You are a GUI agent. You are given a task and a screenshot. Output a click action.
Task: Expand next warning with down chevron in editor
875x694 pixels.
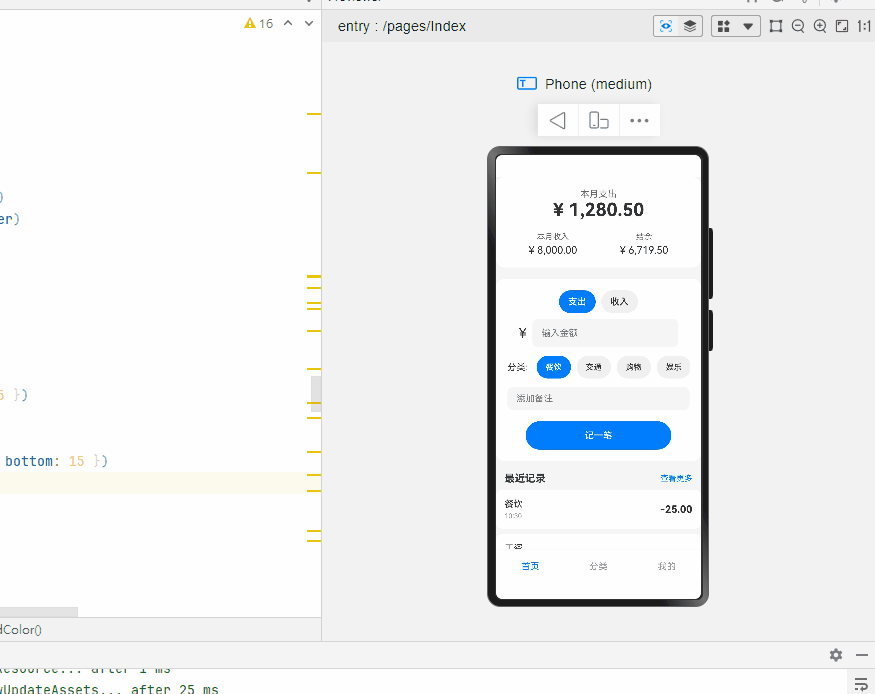pyautogui.click(x=309, y=23)
